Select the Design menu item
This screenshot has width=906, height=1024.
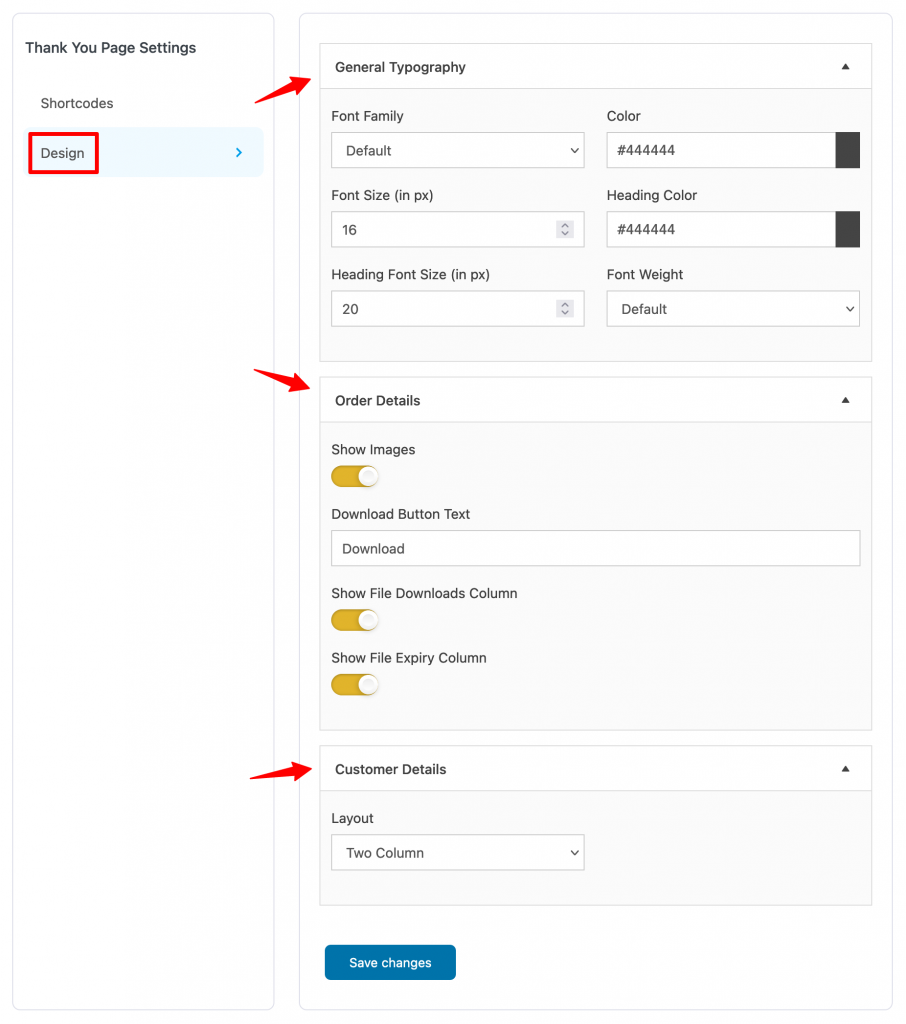[x=62, y=152]
